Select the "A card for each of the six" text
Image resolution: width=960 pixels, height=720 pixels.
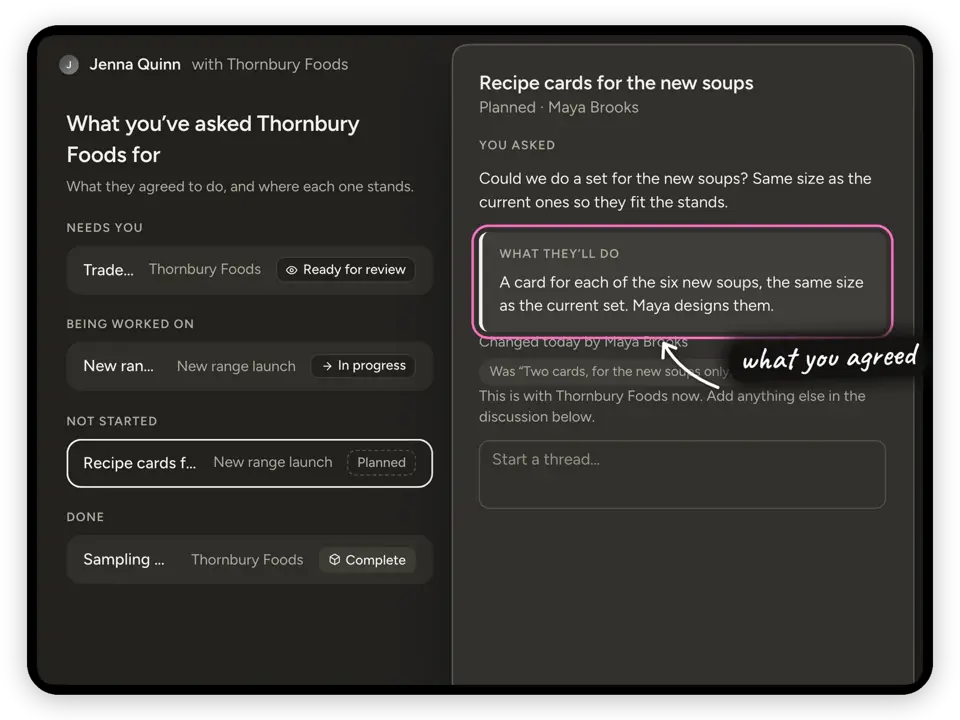pos(681,294)
